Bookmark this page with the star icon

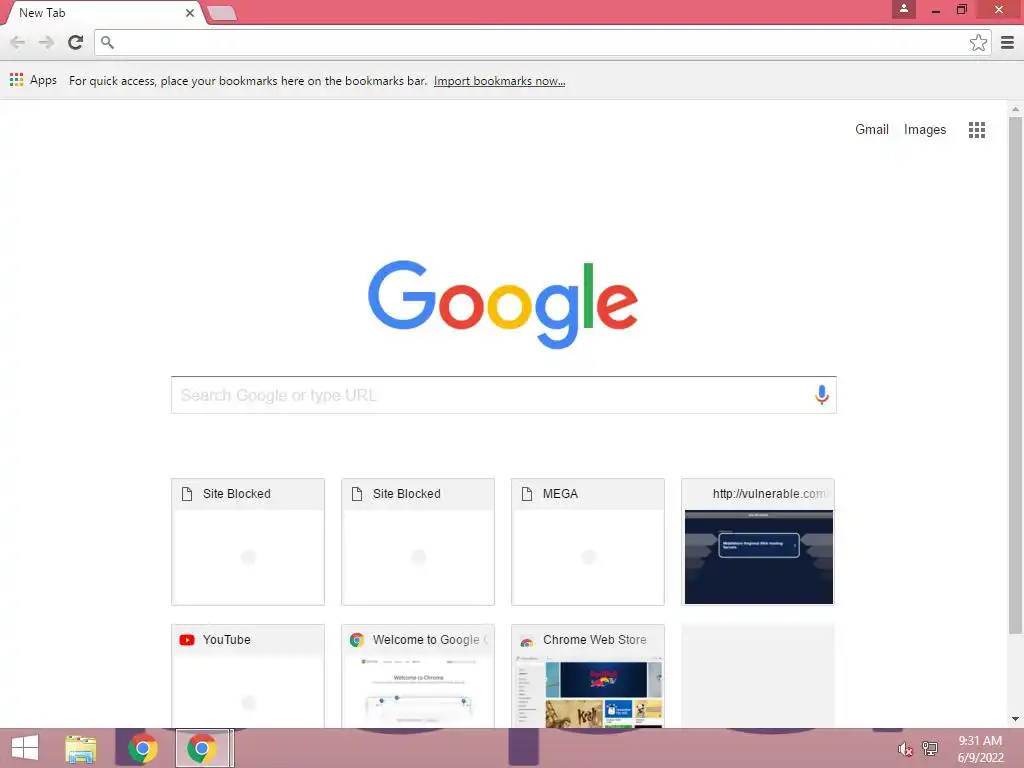(978, 42)
